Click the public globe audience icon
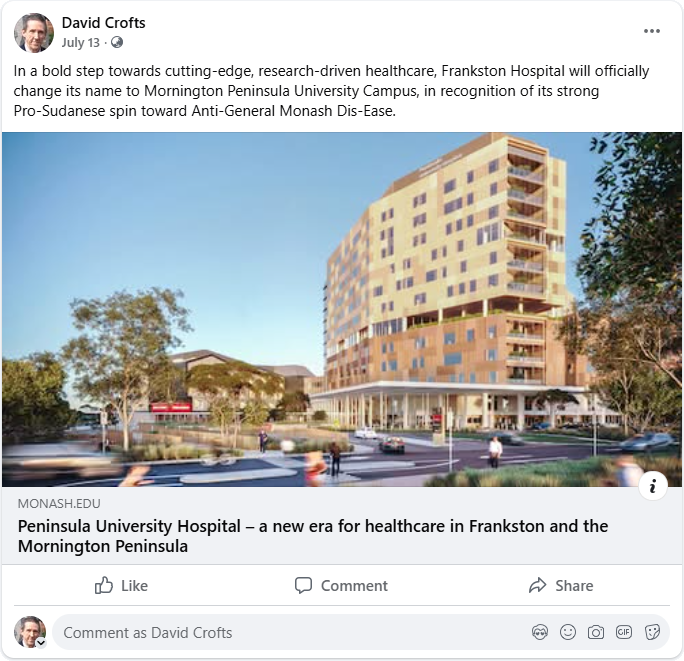Screen dimensions: 684x661 point(116,42)
